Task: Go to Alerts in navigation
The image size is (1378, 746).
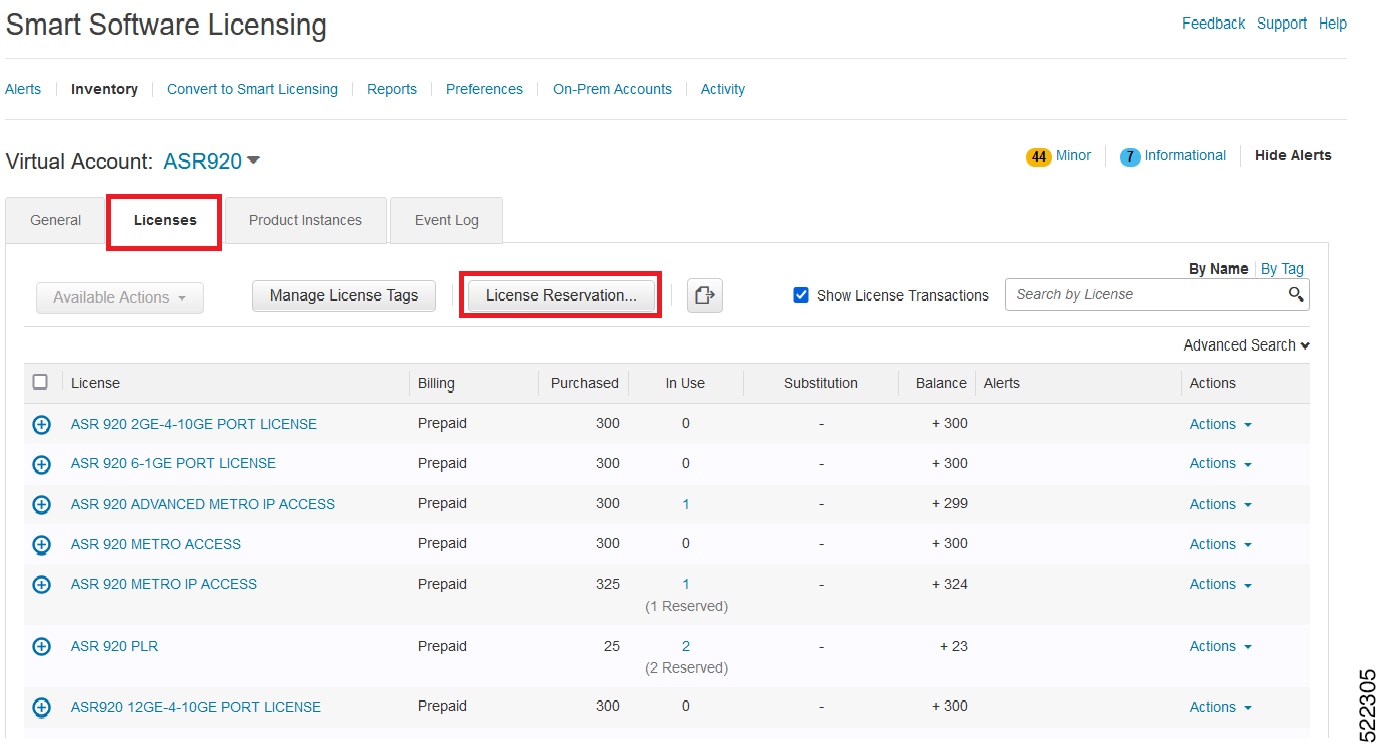Action: 23,89
